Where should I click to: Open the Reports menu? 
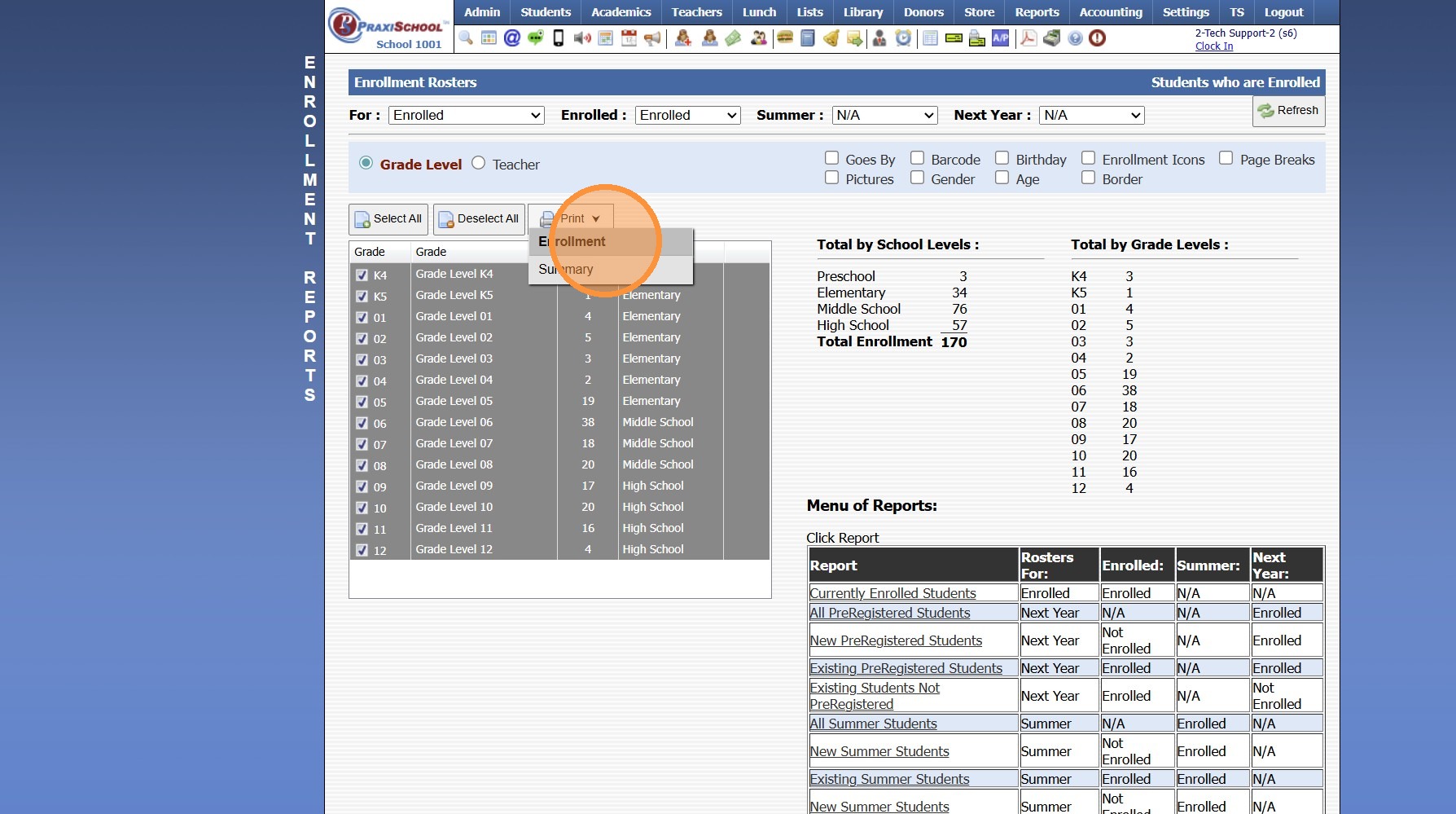pyautogui.click(x=1037, y=12)
